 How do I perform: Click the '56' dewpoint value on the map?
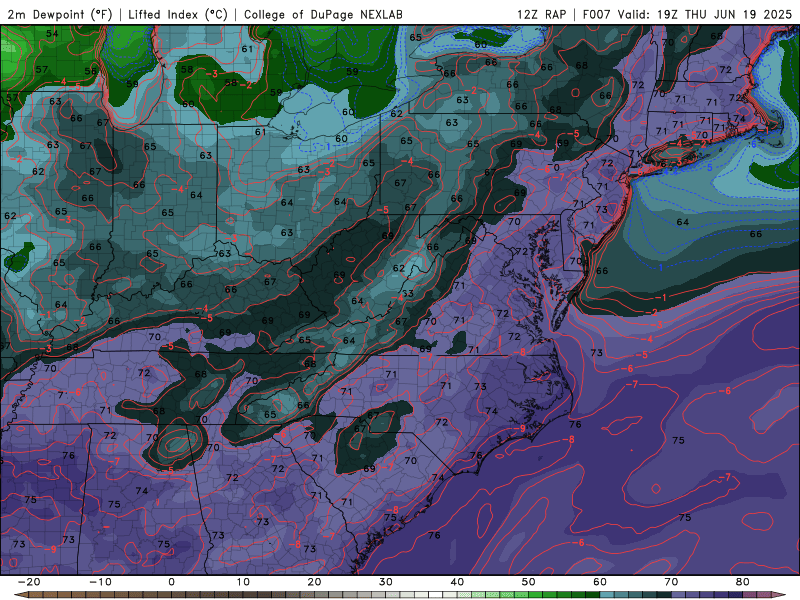pyautogui.click(x=91, y=71)
